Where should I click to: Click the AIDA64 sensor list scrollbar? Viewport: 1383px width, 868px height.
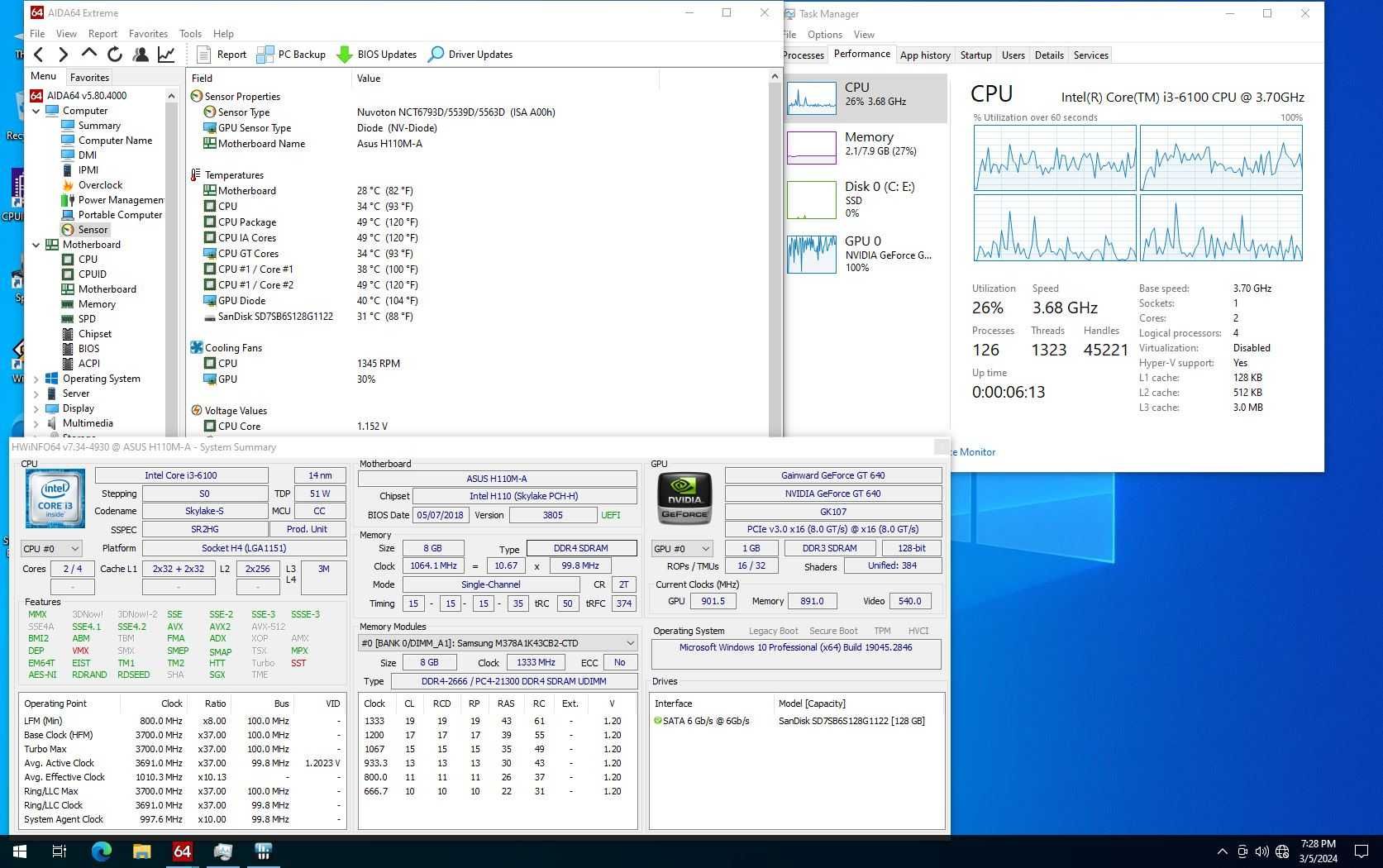point(775,252)
